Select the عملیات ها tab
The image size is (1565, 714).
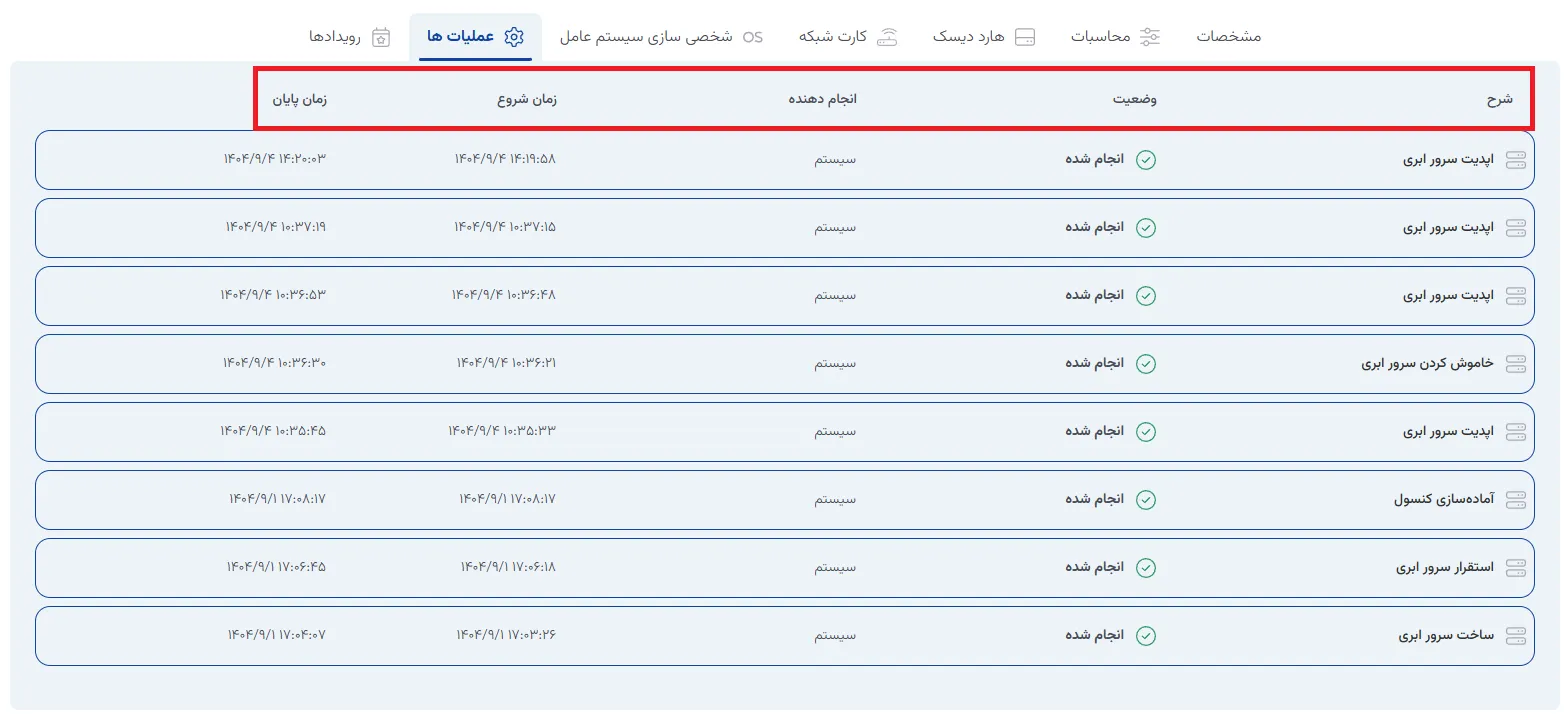click(476, 37)
